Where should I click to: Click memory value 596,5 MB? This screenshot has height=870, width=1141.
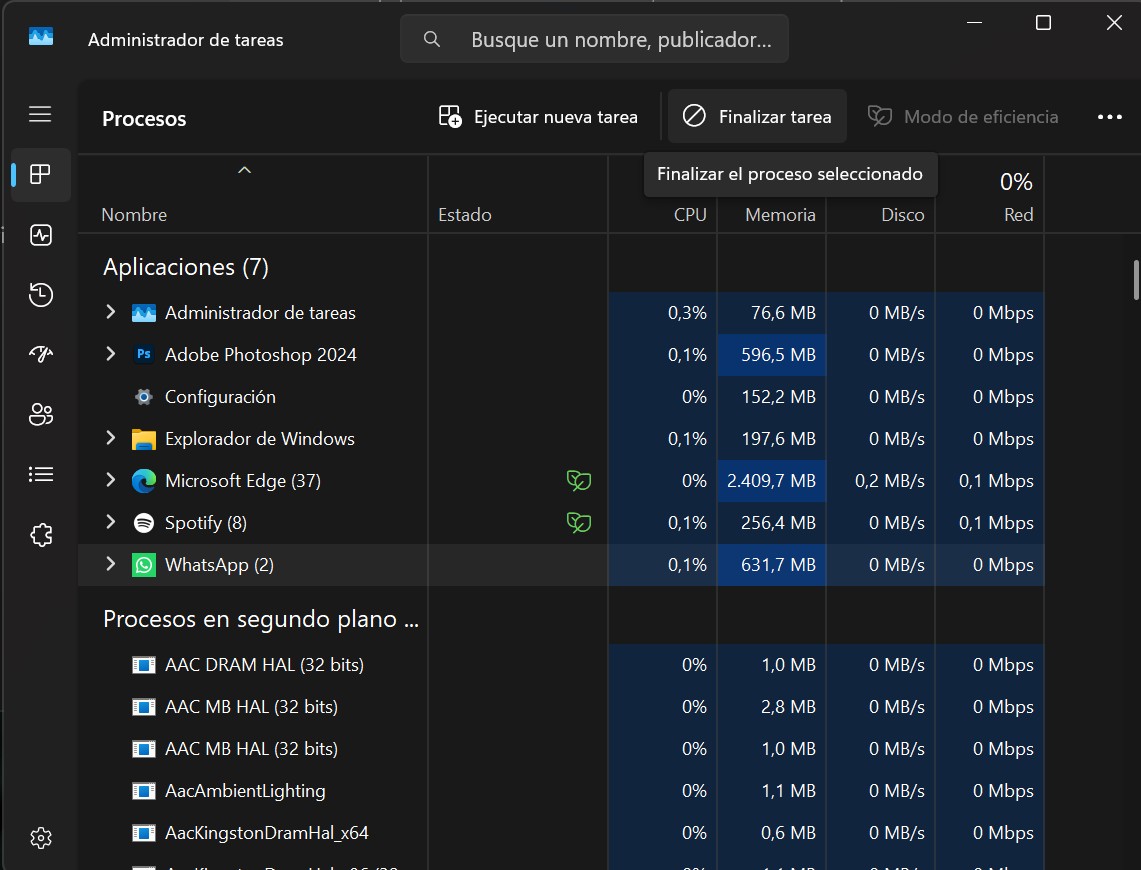pos(778,355)
